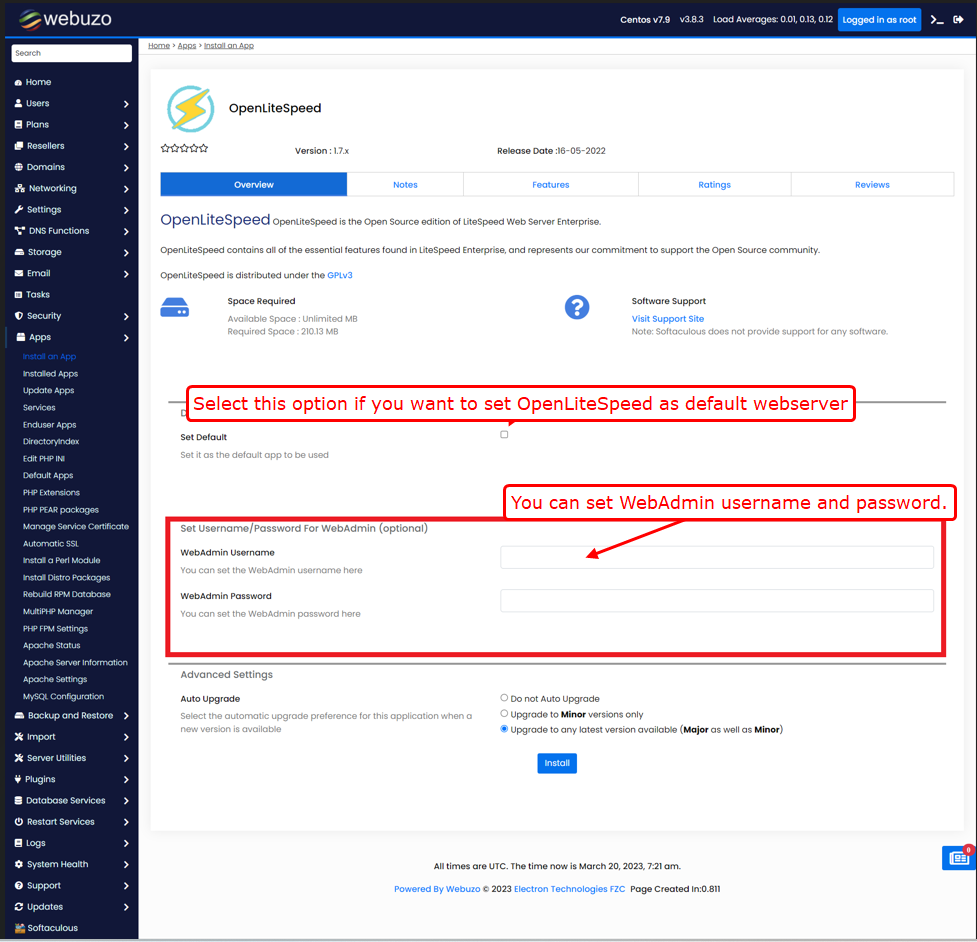Select Do not Auto Upgrade option
Image resolution: width=977 pixels, height=942 pixels.
(x=504, y=698)
